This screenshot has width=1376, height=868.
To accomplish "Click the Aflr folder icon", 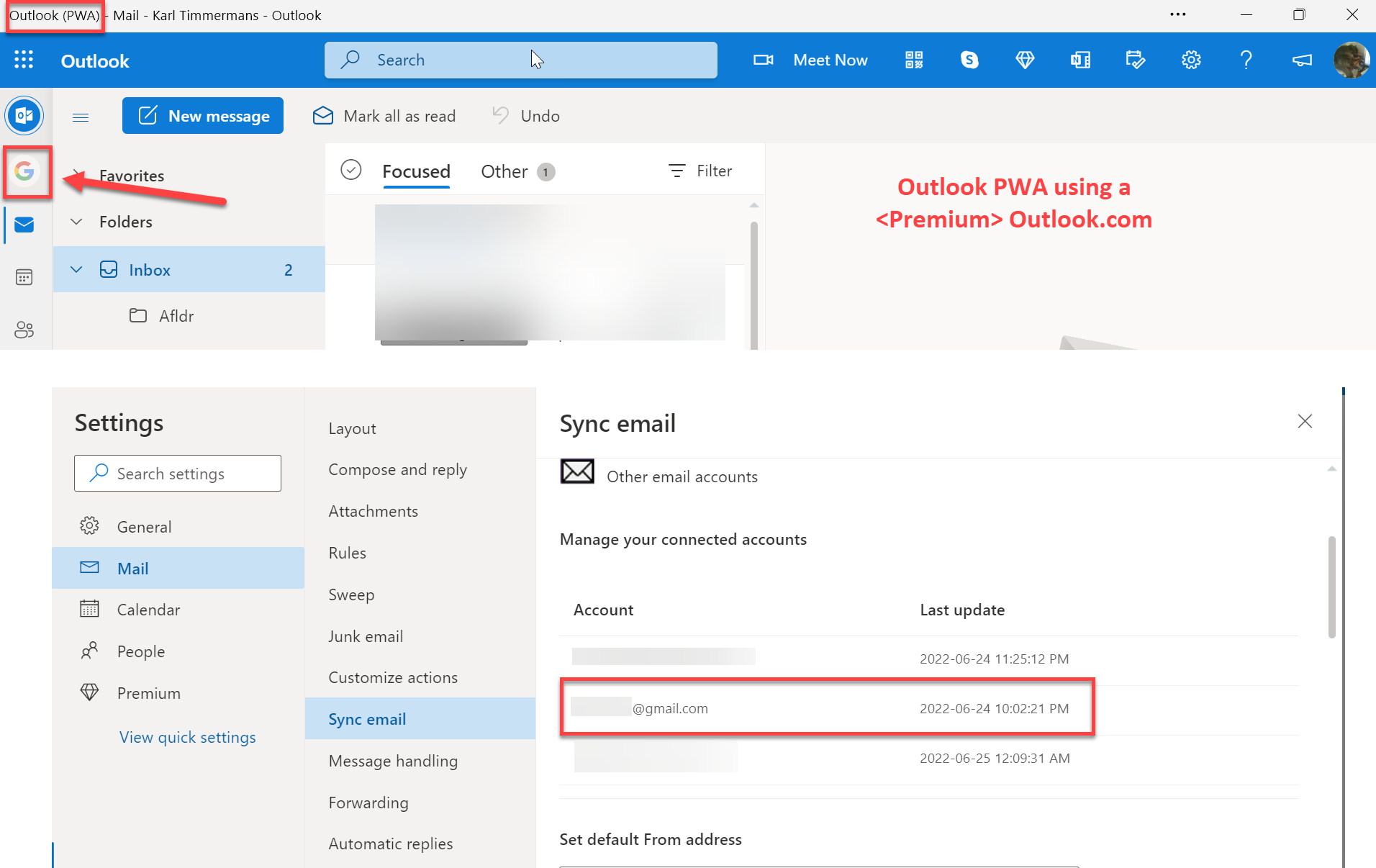I will [x=138, y=315].
